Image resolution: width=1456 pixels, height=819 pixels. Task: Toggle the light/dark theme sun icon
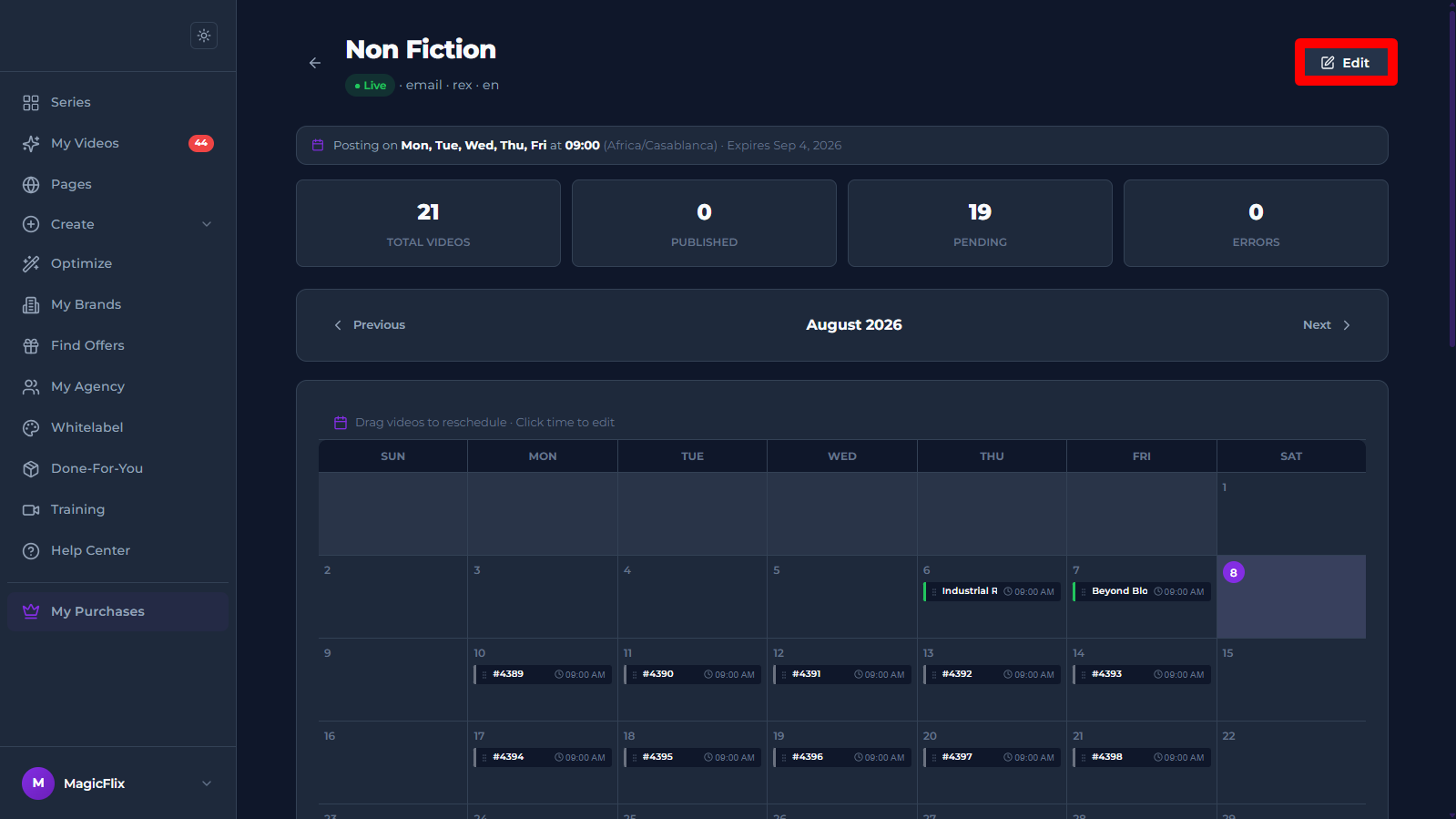tap(204, 36)
